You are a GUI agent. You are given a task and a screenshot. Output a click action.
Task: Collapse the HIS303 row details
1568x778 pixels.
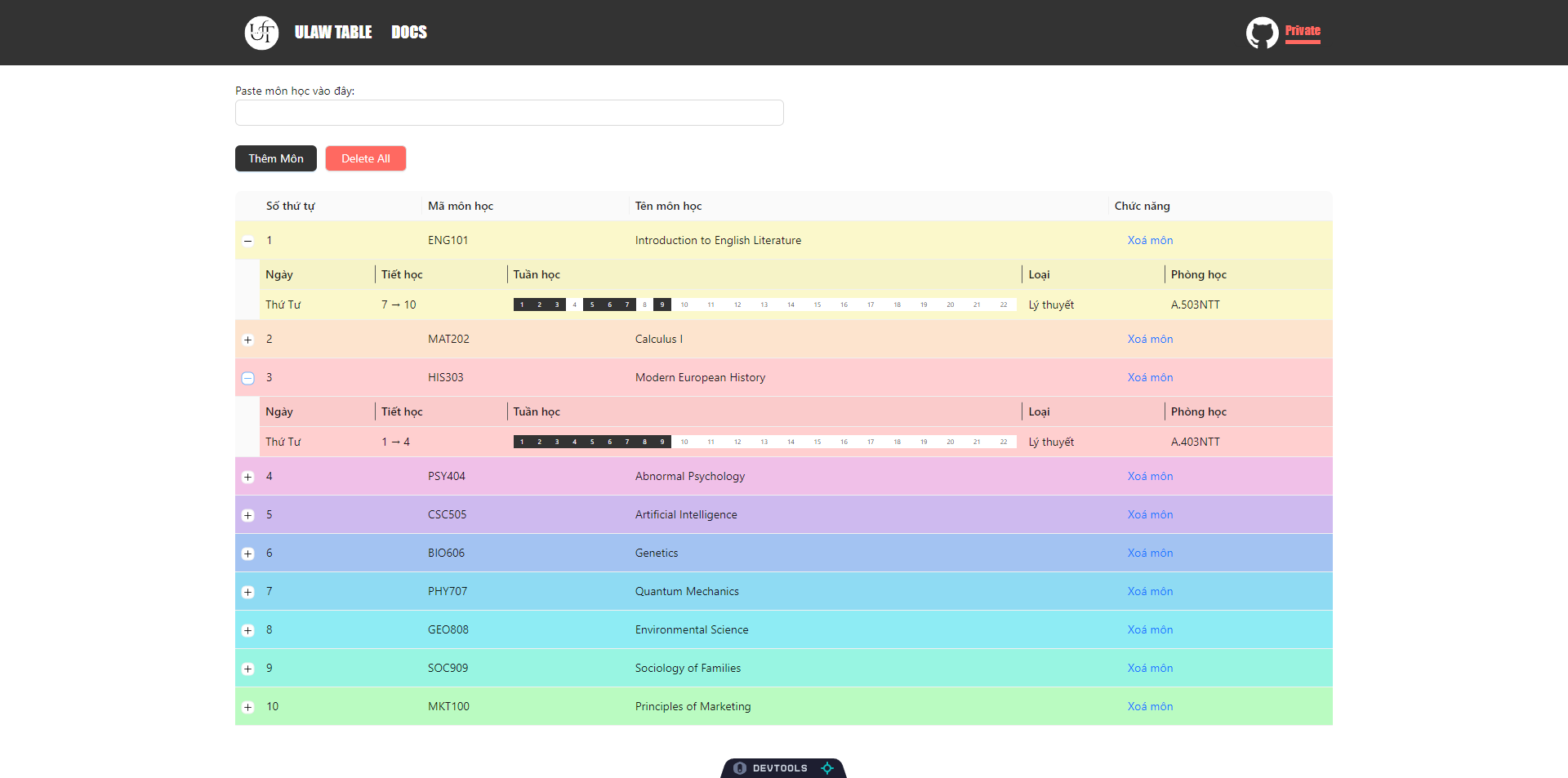pos(248,378)
